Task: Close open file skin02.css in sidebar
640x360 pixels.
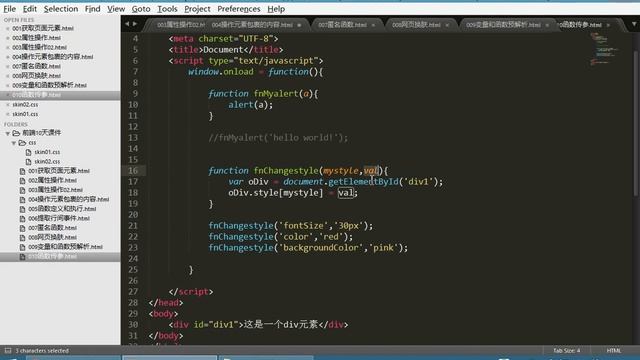Action: [7, 104]
